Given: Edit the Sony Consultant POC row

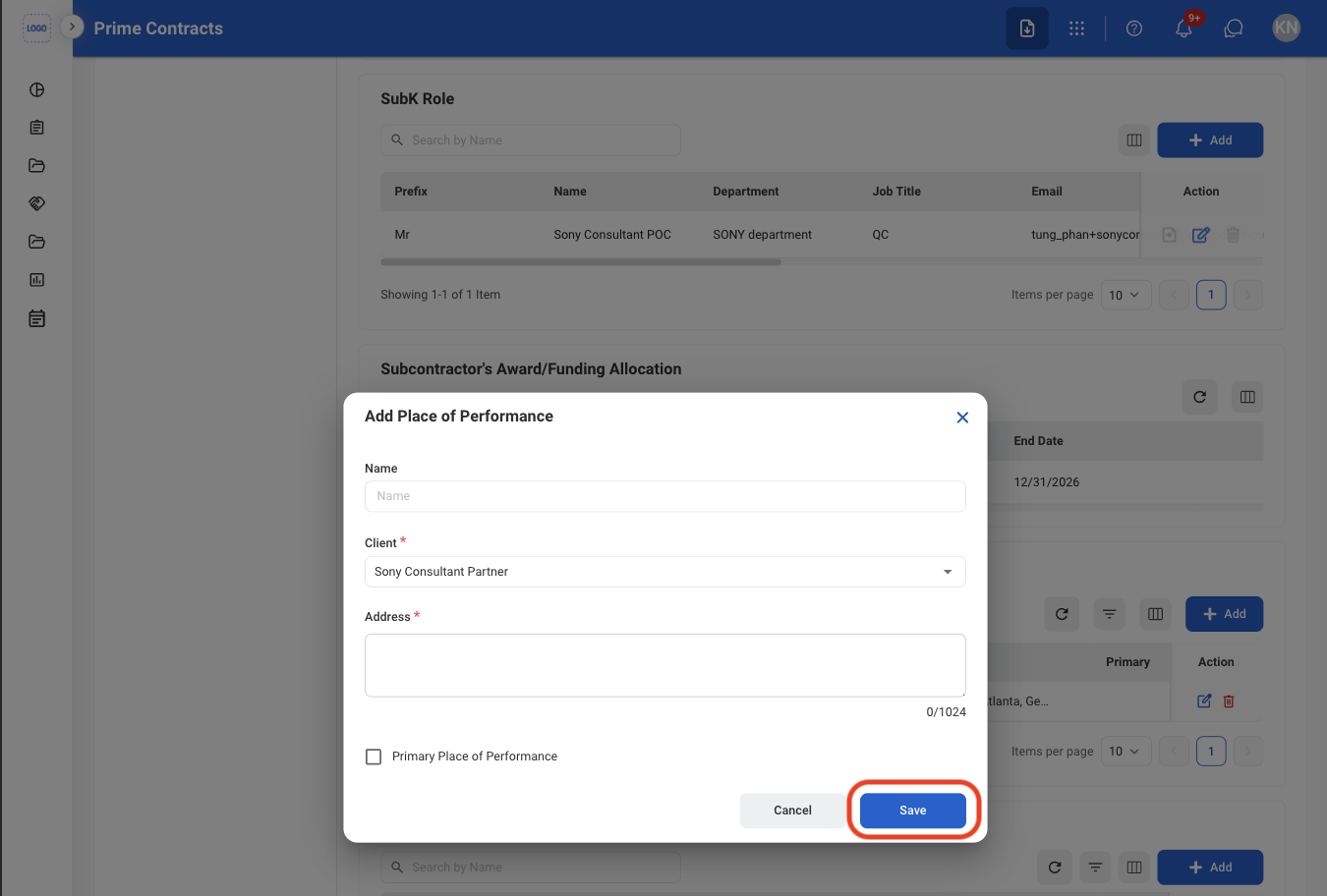Looking at the screenshot, I should [x=1201, y=235].
